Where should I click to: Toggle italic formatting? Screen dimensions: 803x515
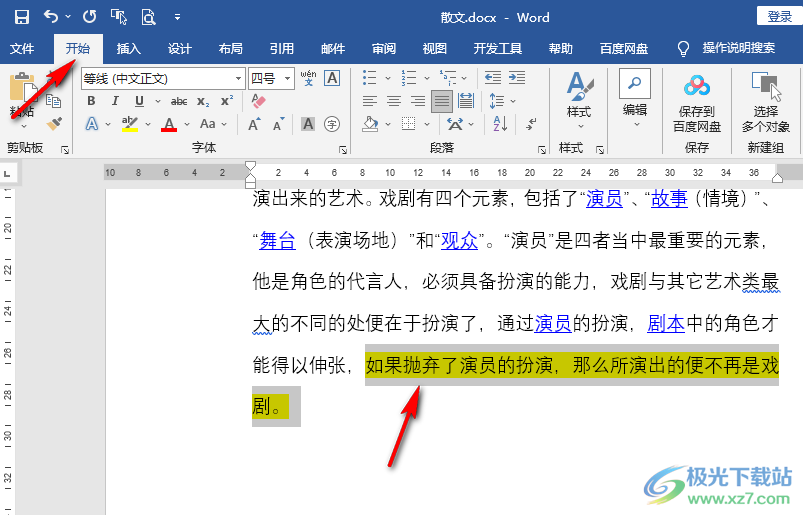[115, 101]
